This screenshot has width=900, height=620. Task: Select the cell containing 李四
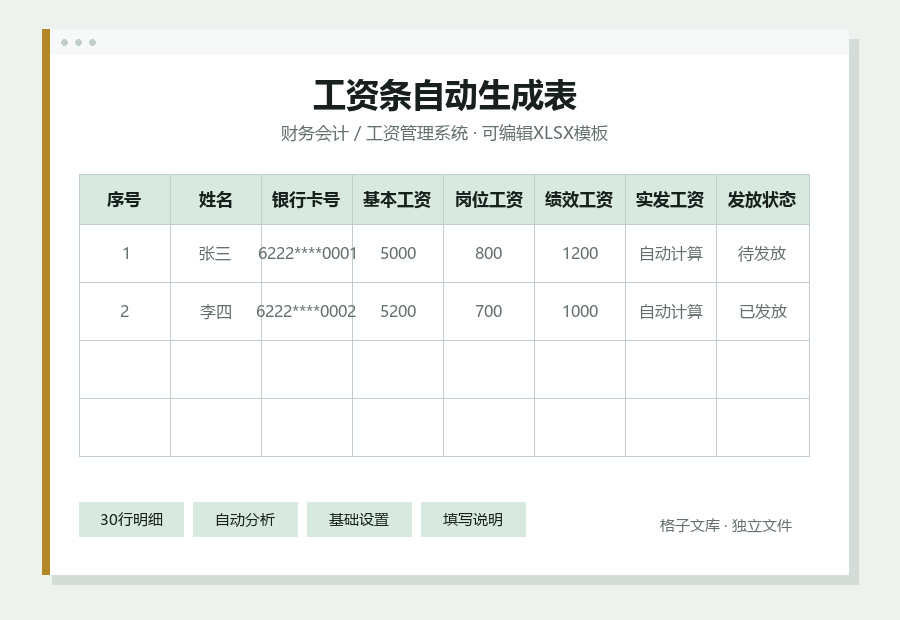pos(216,312)
